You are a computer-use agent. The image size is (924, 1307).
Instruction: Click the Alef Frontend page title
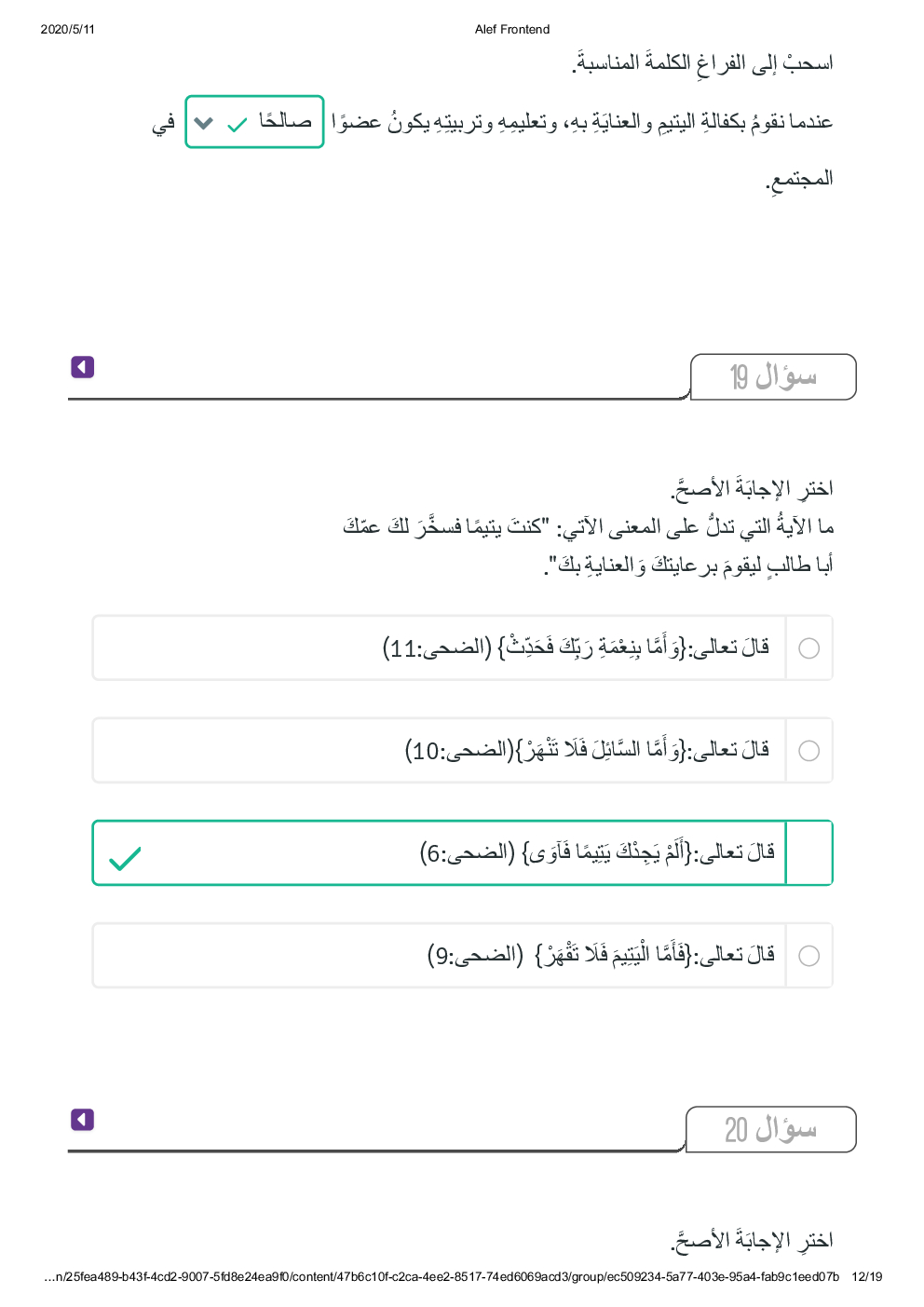click(512, 30)
